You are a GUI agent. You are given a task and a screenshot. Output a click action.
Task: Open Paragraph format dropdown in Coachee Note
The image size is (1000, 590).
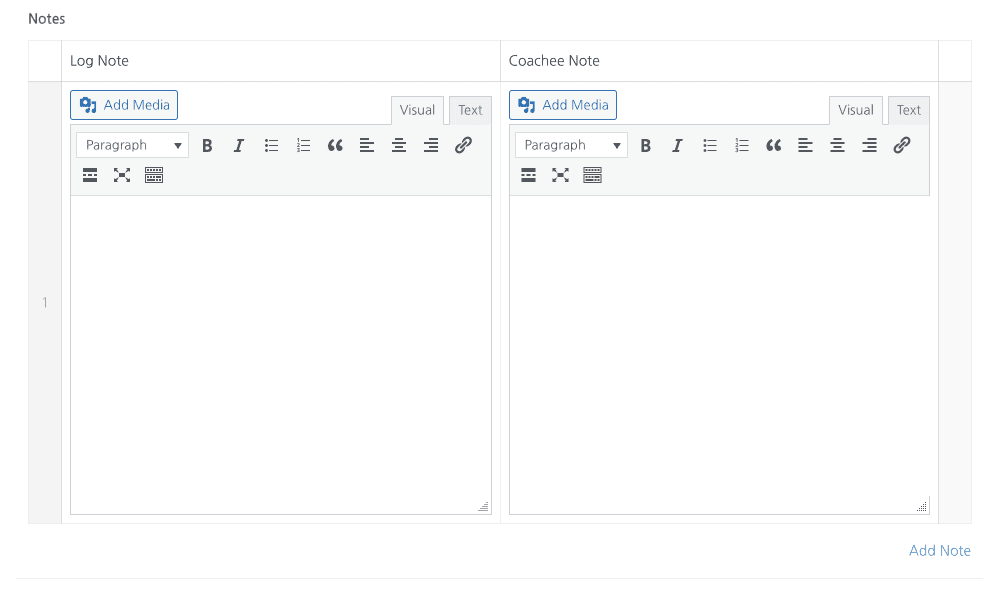click(571, 145)
